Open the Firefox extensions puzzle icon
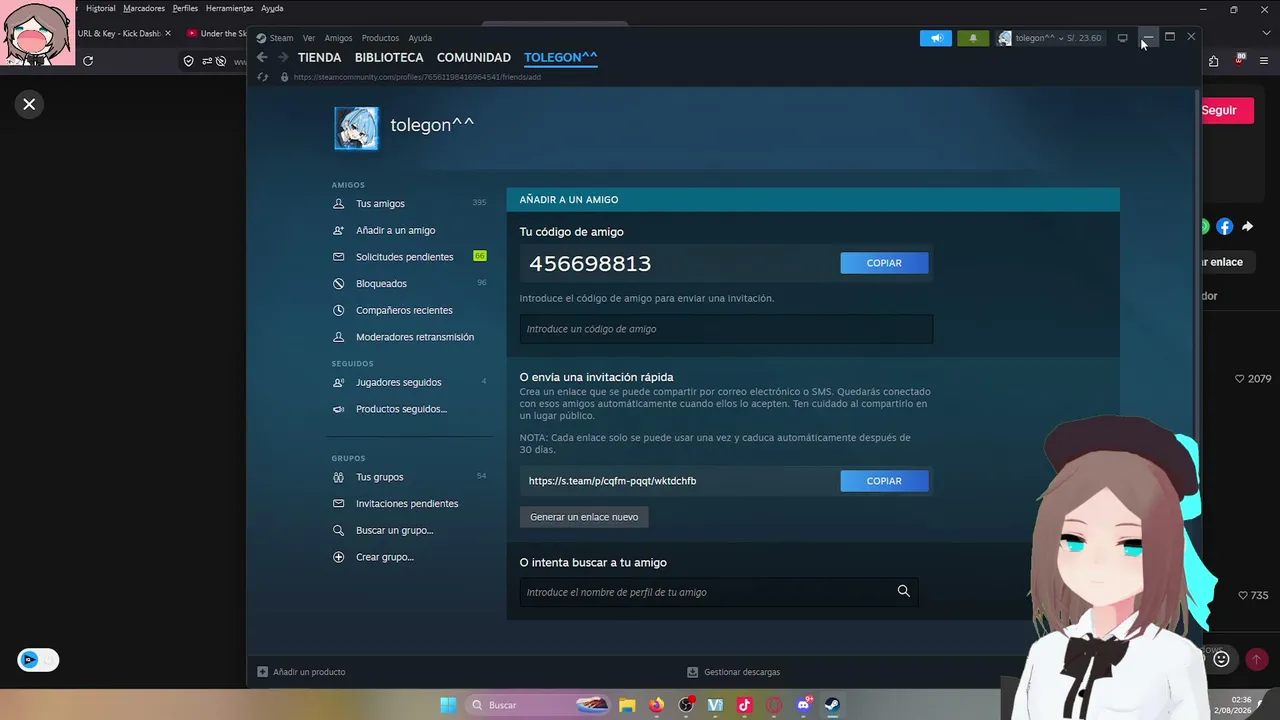Image resolution: width=1280 pixels, height=720 pixels. click(1213, 61)
